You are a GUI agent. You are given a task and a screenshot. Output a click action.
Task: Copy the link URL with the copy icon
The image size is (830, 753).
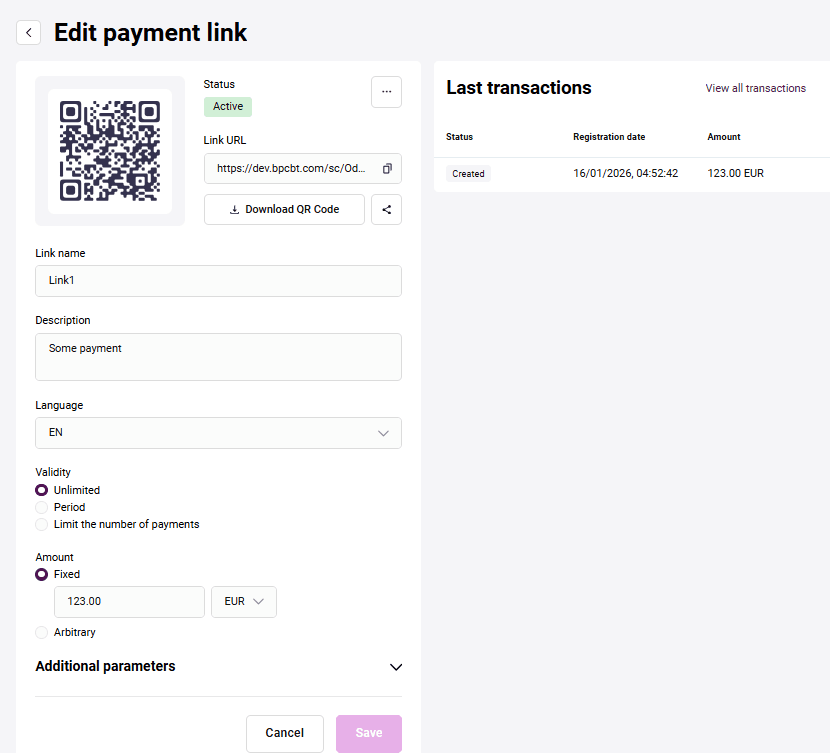click(x=387, y=169)
